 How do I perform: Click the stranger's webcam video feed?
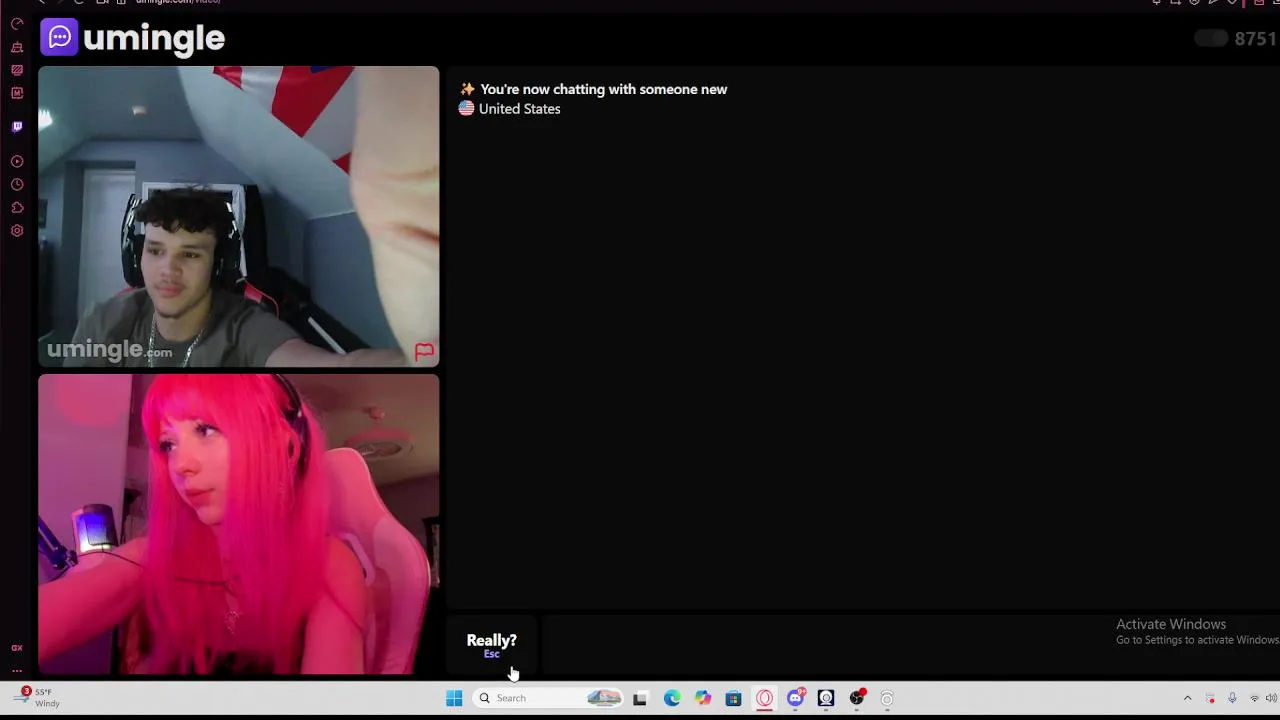pyautogui.click(x=238, y=216)
